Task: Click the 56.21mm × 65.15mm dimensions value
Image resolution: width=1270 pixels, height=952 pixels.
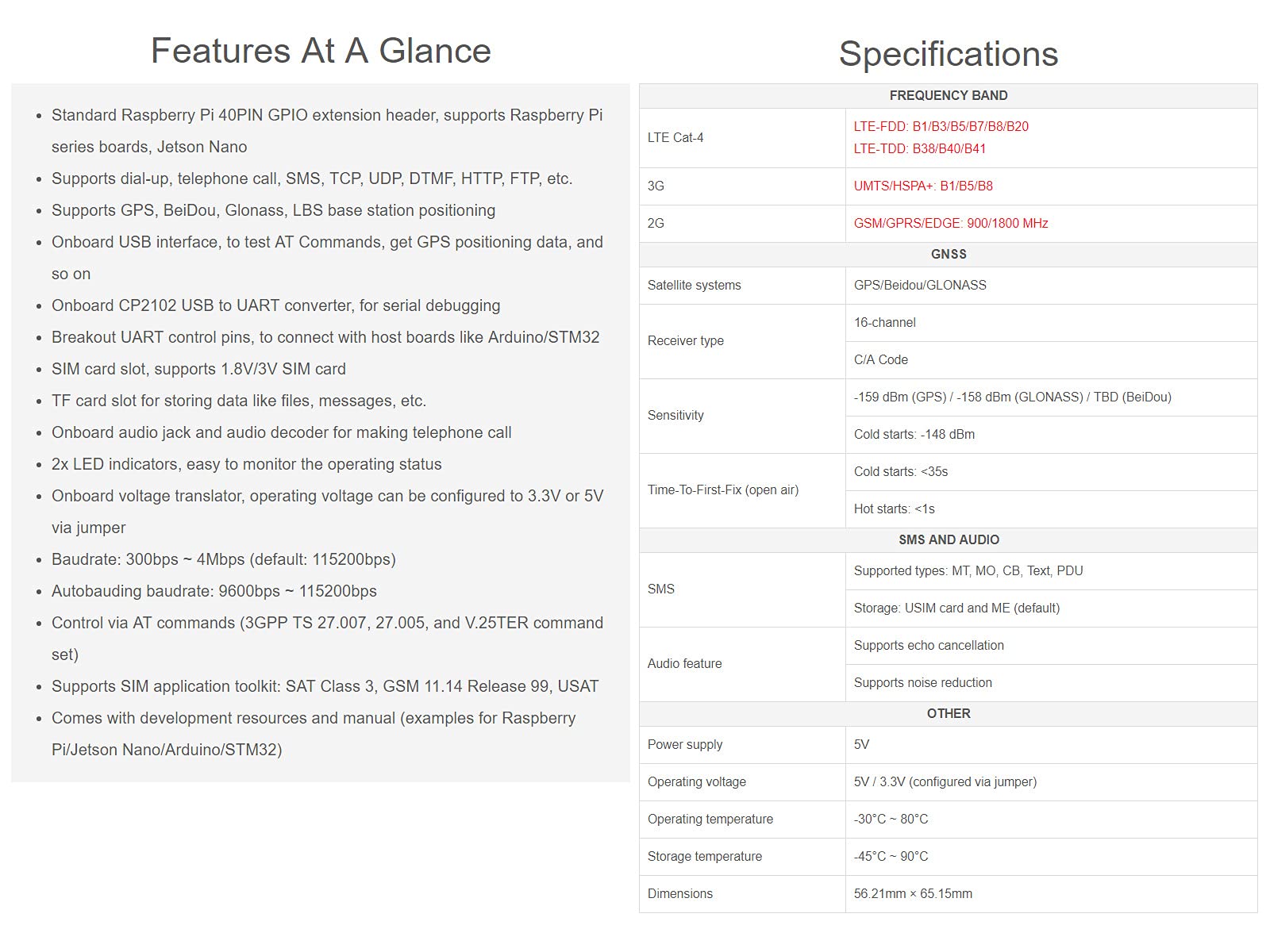Action: tap(912, 894)
